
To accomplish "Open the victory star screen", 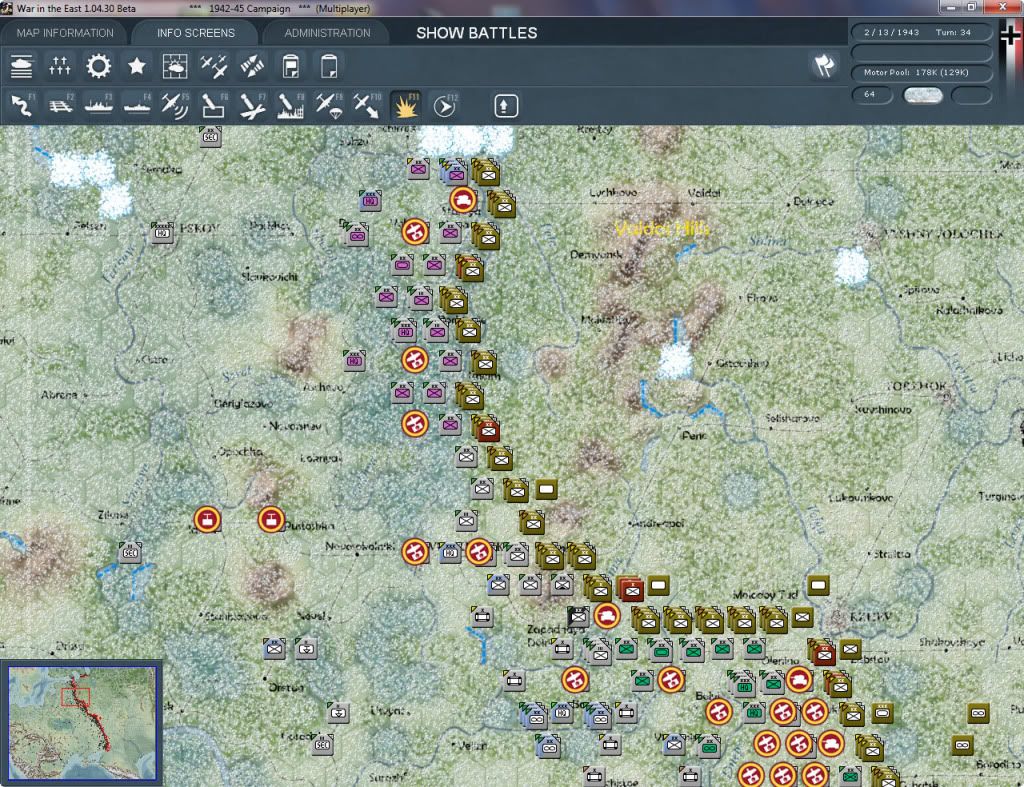I will pyautogui.click(x=136, y=67).
